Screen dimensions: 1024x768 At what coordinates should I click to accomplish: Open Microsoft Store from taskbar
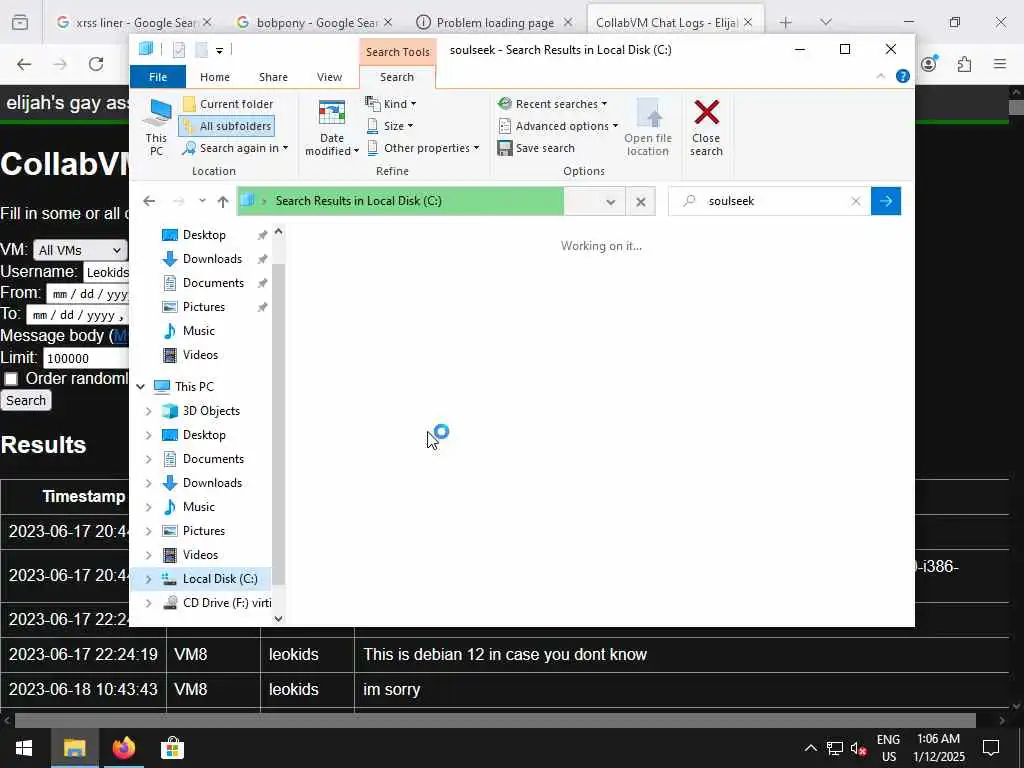pyautogui.click(x=172, y=748)
